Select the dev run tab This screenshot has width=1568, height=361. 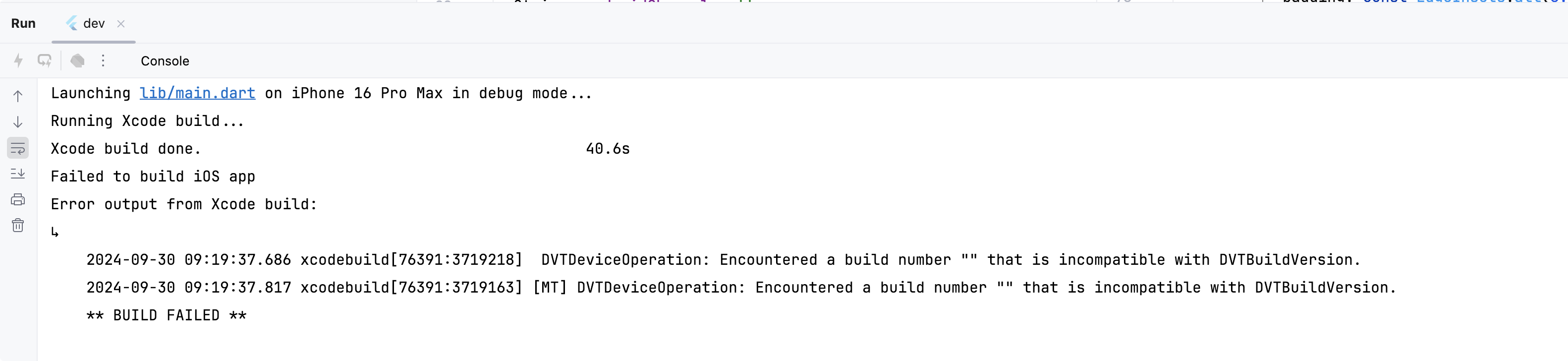point(93,23)
